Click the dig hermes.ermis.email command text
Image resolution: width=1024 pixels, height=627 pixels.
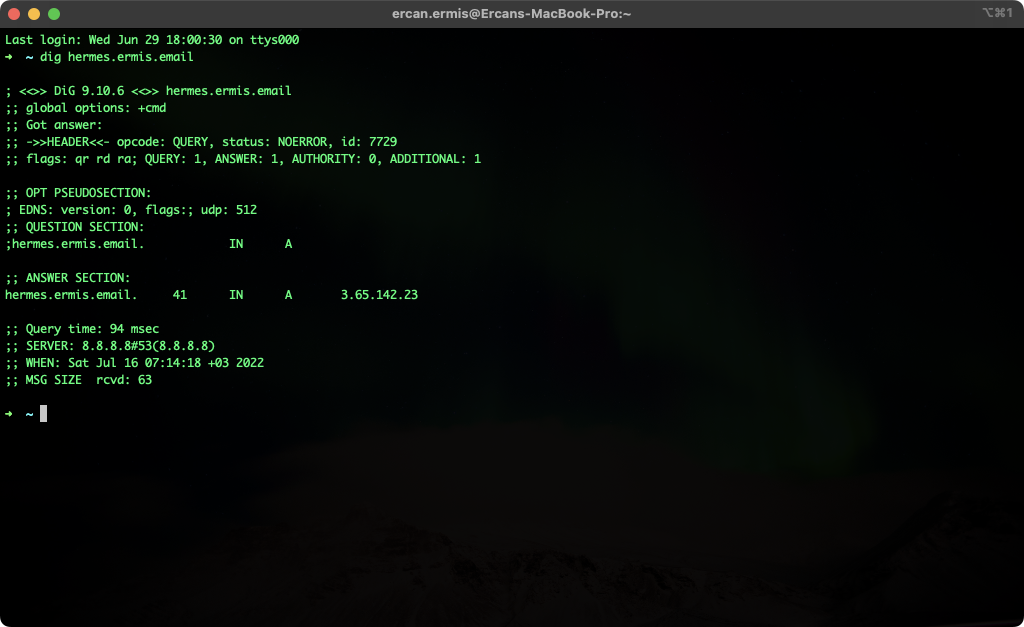click(x=116, y=57)
